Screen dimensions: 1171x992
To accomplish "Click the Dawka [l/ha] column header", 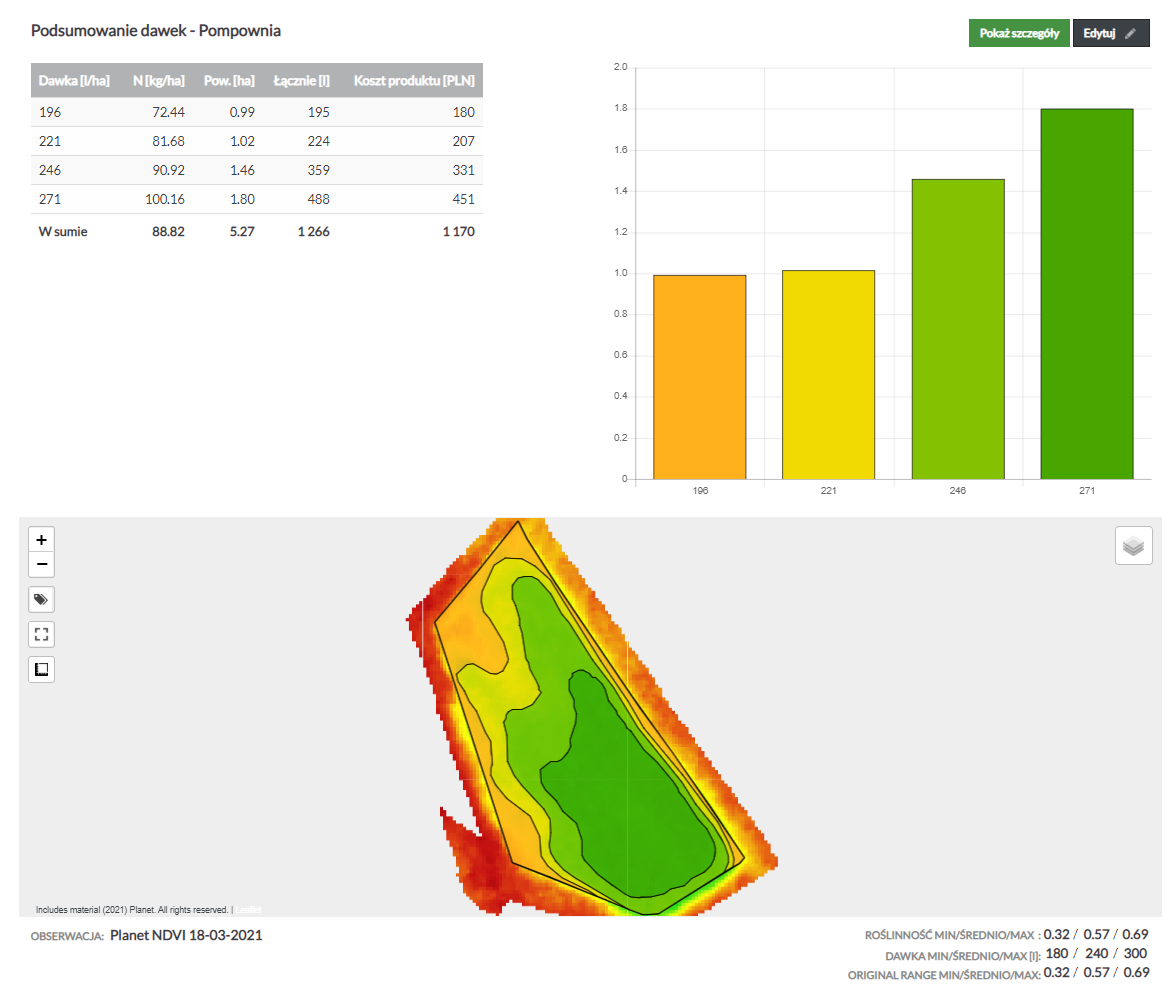I will pyautogui.click(x=74, y=80).
